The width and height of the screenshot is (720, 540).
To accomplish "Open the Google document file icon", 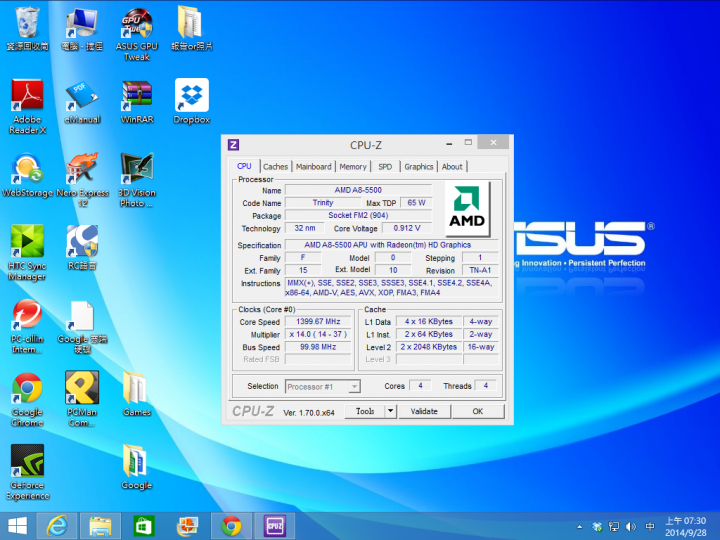I will coord(82,327).
